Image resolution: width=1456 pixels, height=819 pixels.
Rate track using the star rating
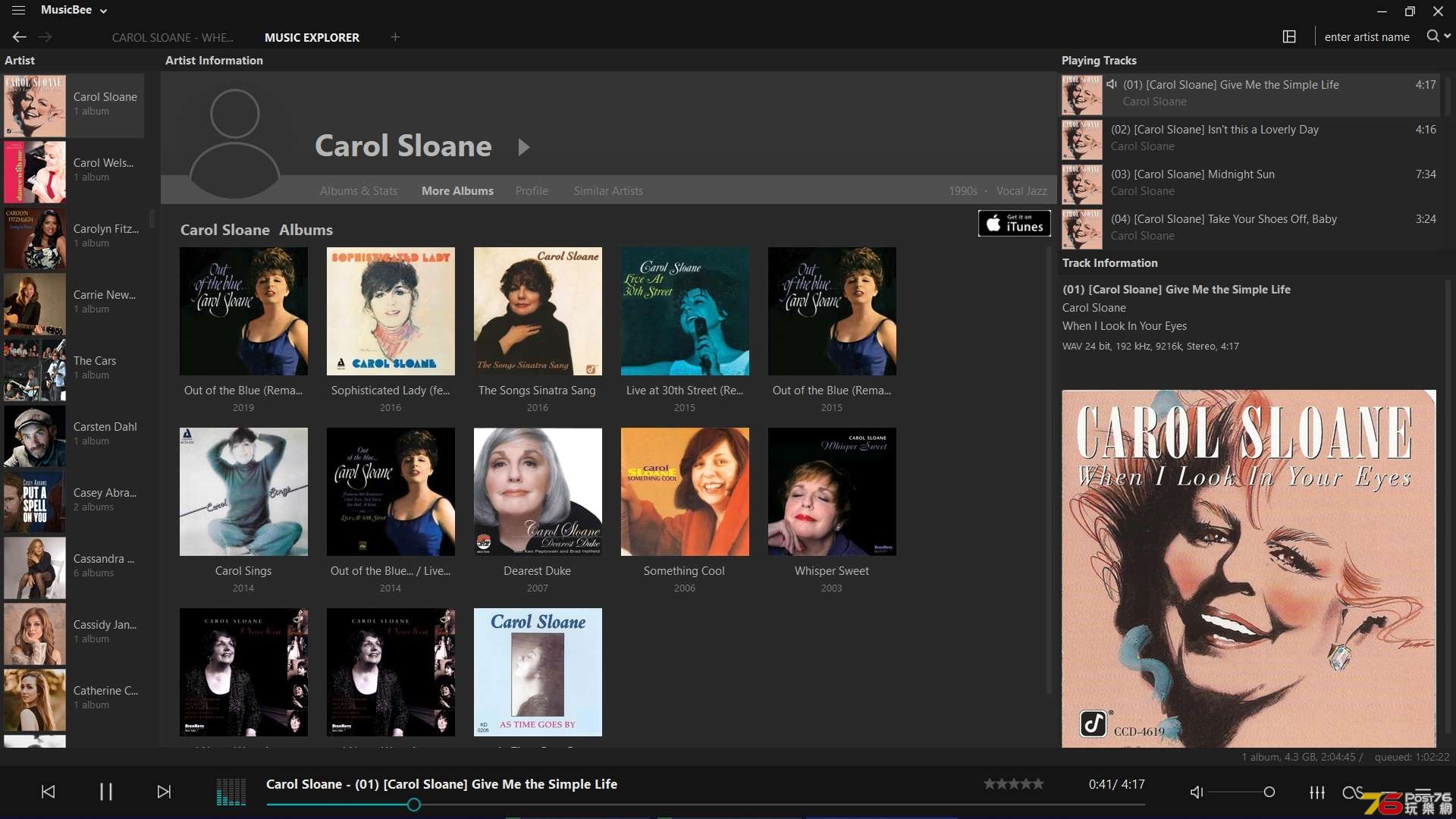tap(1014, 784)
